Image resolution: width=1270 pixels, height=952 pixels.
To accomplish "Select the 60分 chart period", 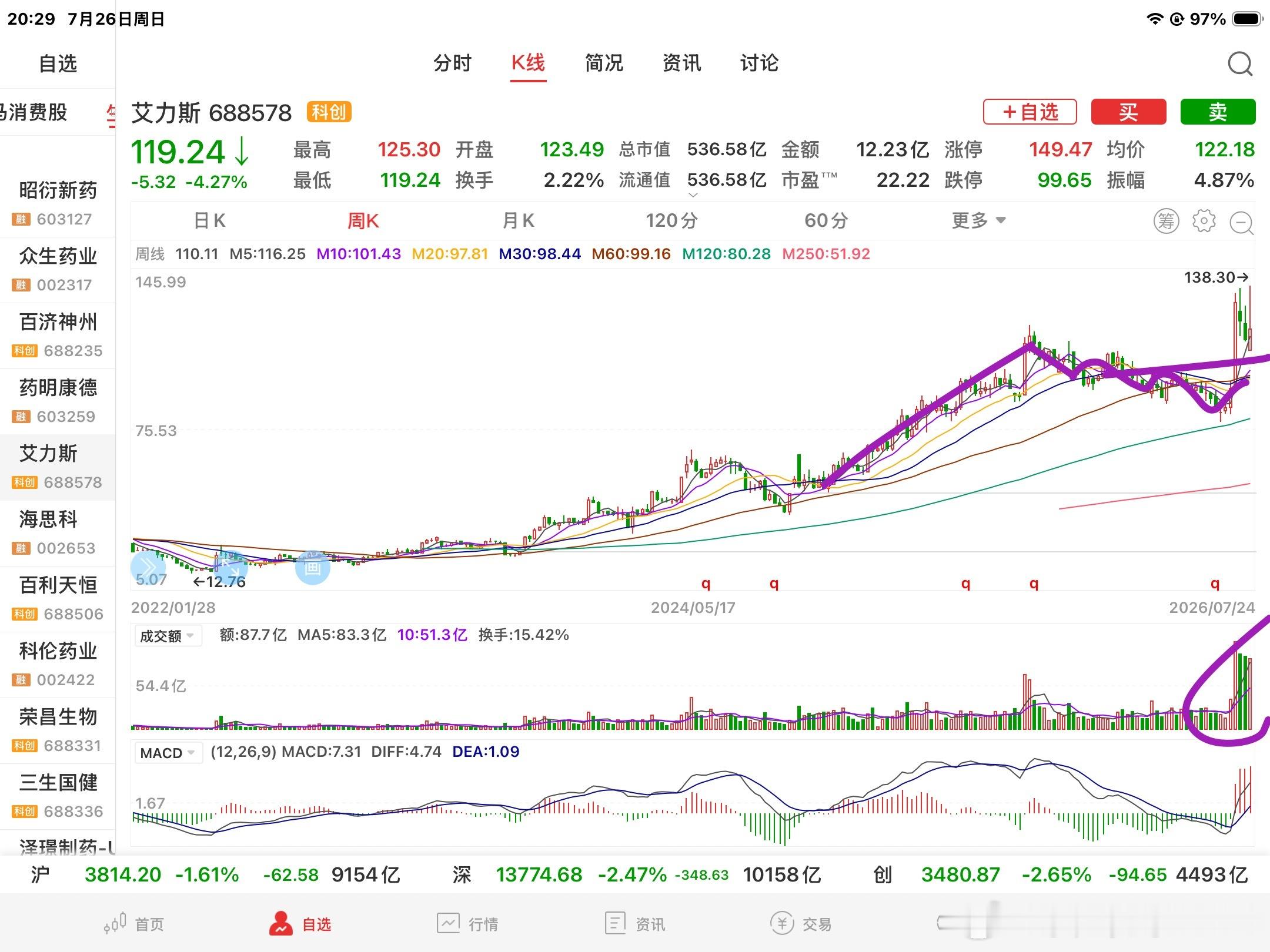I will pyautogui.click(x=826, y=220).
